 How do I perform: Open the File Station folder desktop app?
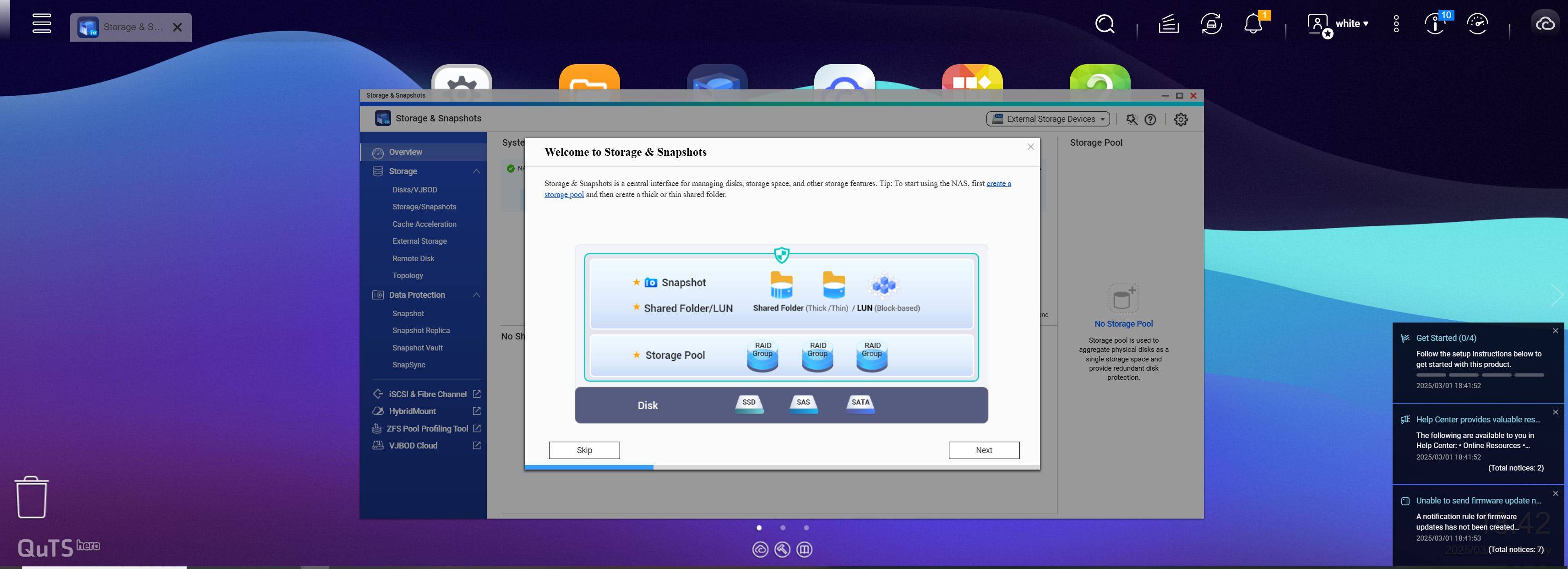tap(589, 78)
